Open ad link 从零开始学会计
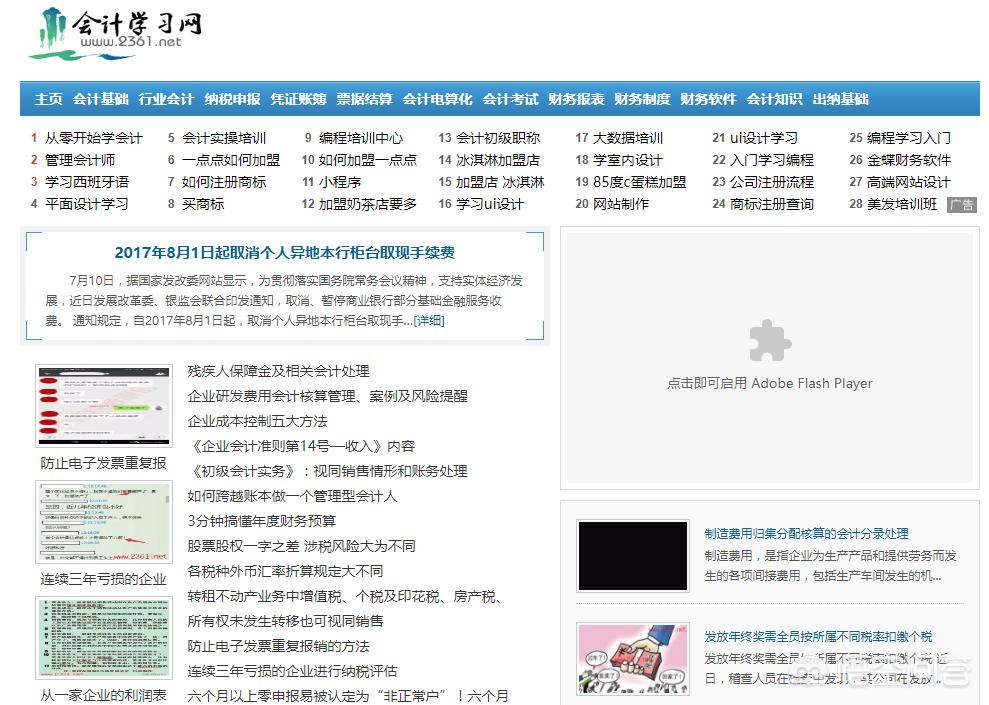 (94, 138)
